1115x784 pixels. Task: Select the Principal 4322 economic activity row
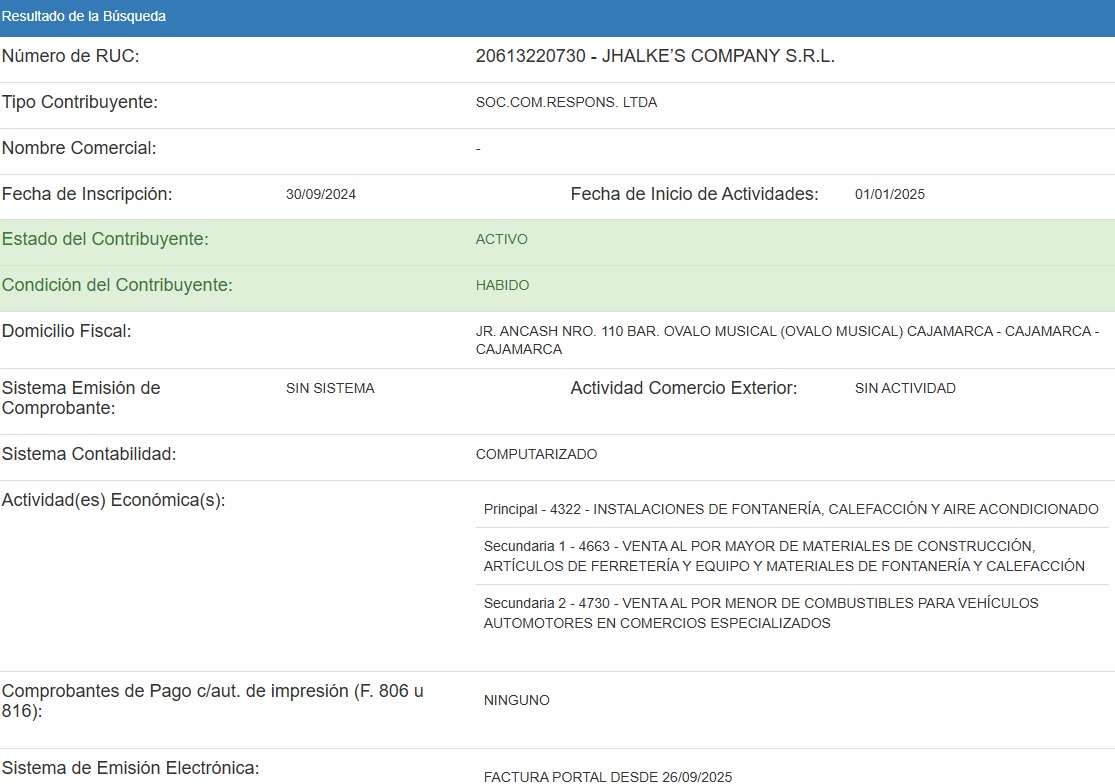pyautogui.click(x=791, y=510)
